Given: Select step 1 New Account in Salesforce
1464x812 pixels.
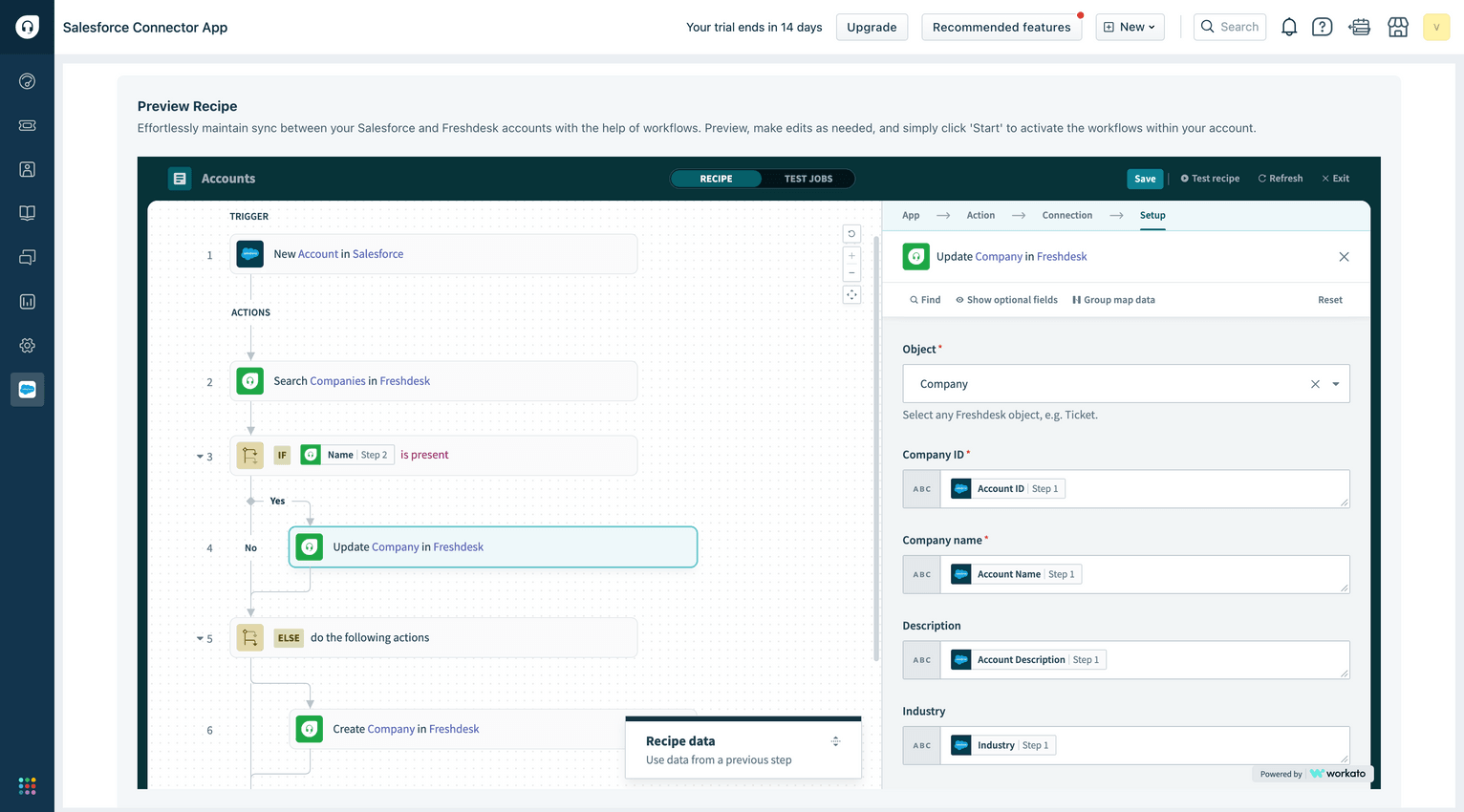Looking at the screenshot, I should point(434,254).
